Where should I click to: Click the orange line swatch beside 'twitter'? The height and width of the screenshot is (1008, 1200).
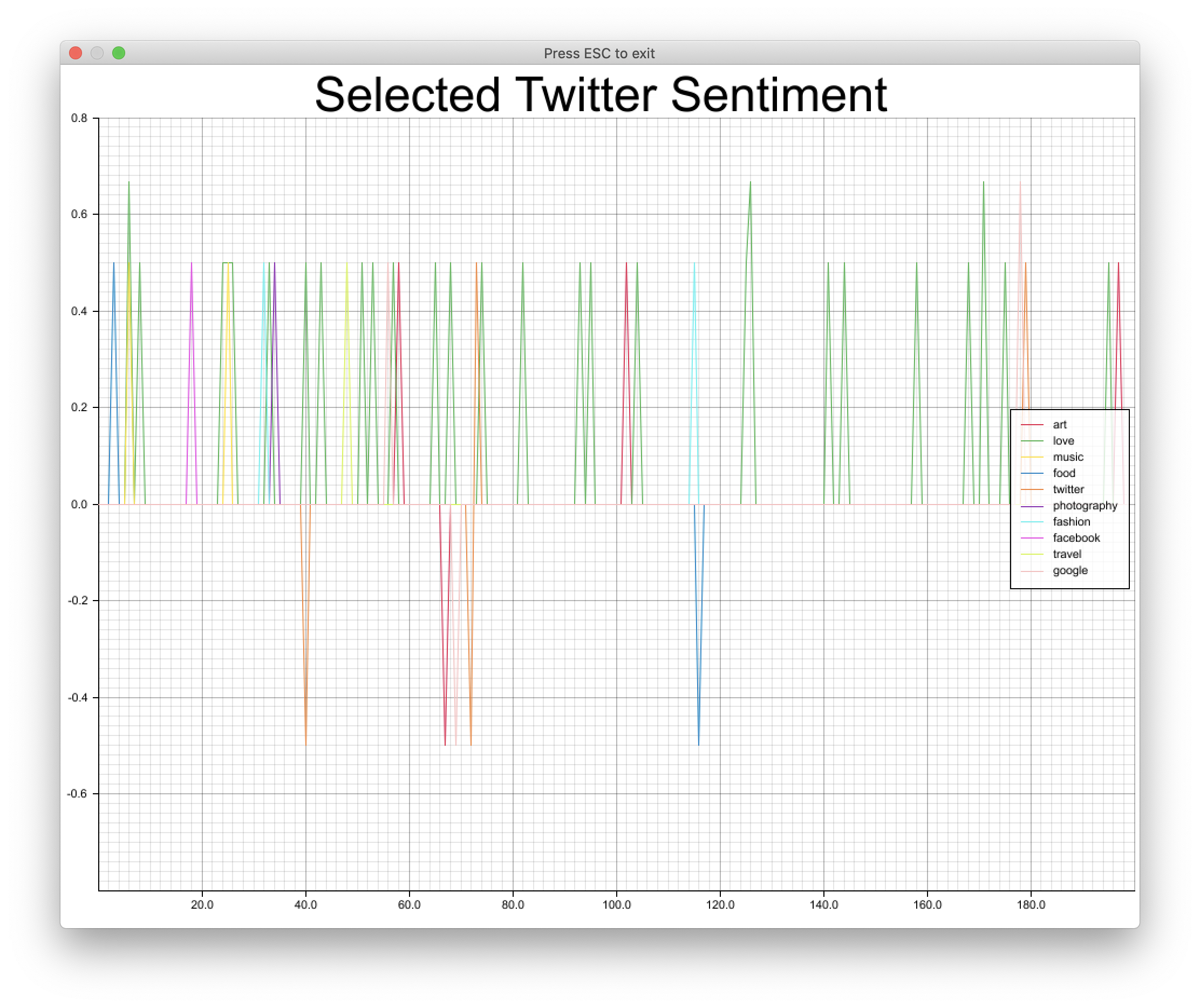[x=1032, y=489]
